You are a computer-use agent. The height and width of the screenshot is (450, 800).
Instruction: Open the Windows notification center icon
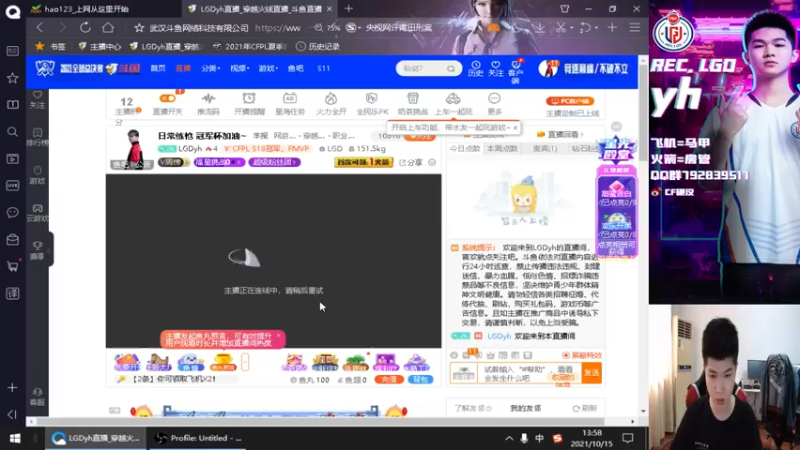pos(628,438)
